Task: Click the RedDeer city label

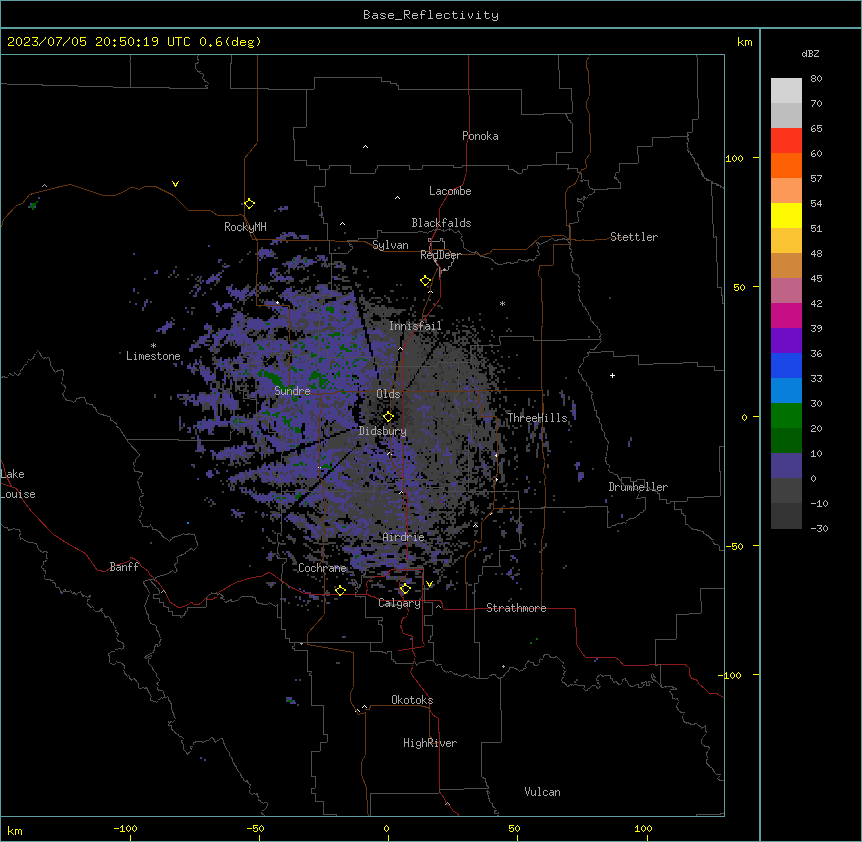Action: tap(440, 255)
